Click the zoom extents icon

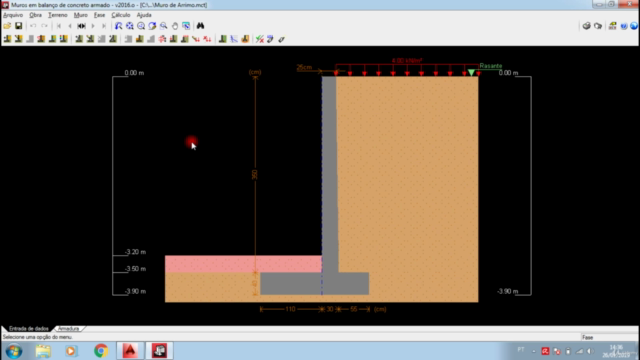130,26
